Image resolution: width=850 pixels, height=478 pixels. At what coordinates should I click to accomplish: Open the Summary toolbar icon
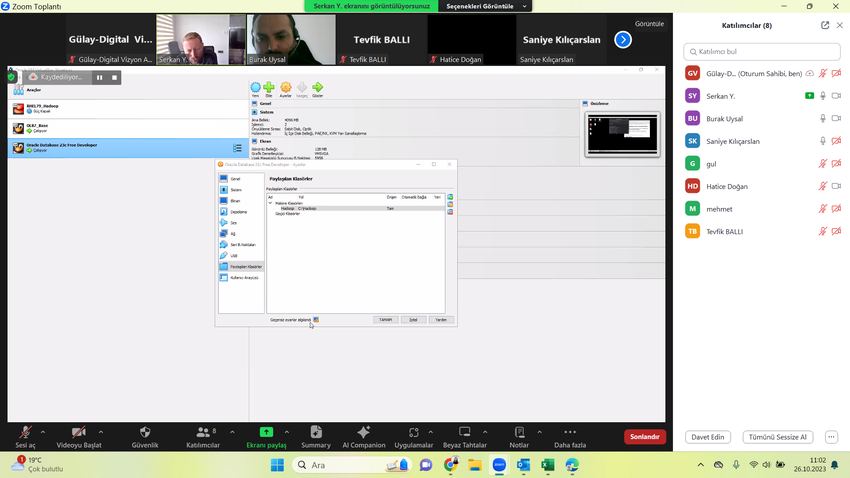pos(316,432)
